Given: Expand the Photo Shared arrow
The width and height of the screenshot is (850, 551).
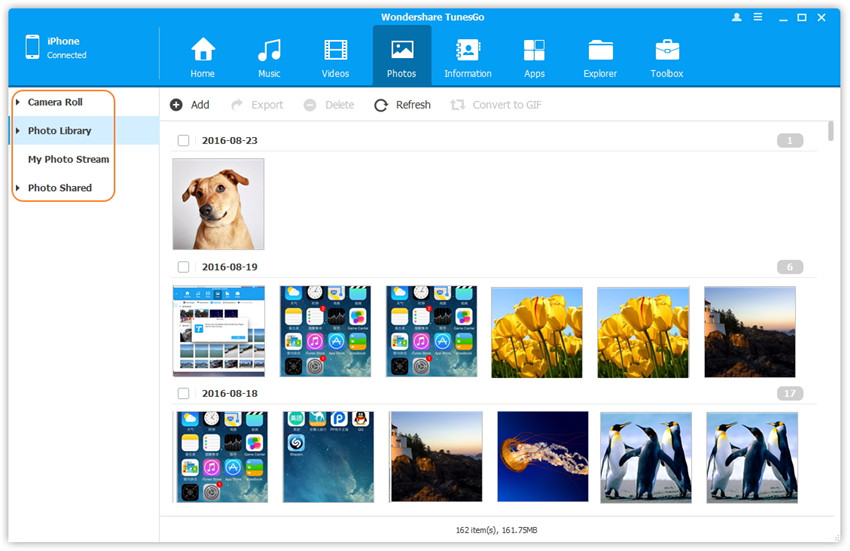Looking at the screenshot, I should coord(18,188).
